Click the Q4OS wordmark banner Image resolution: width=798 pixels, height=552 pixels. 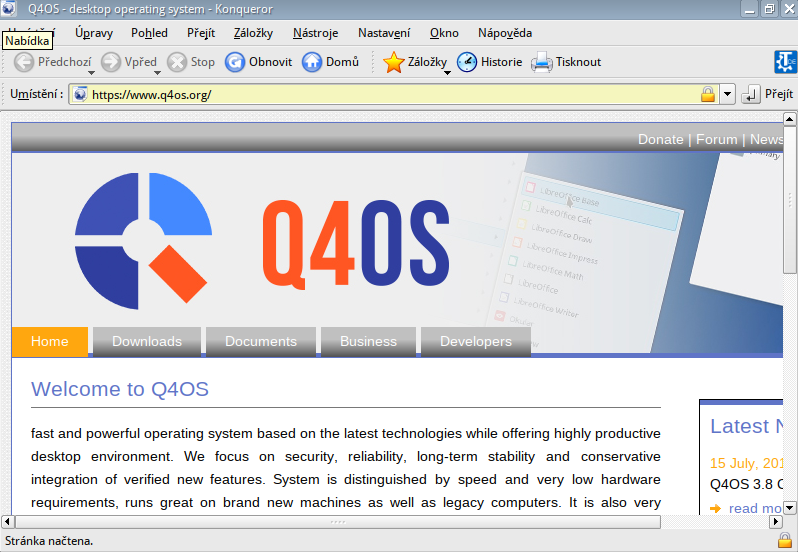[x=356, y=244]
